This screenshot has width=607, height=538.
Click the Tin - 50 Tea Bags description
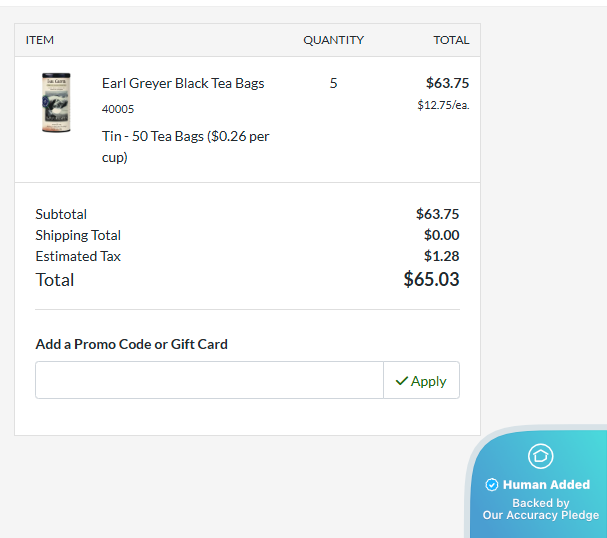(x=185, y=146)
